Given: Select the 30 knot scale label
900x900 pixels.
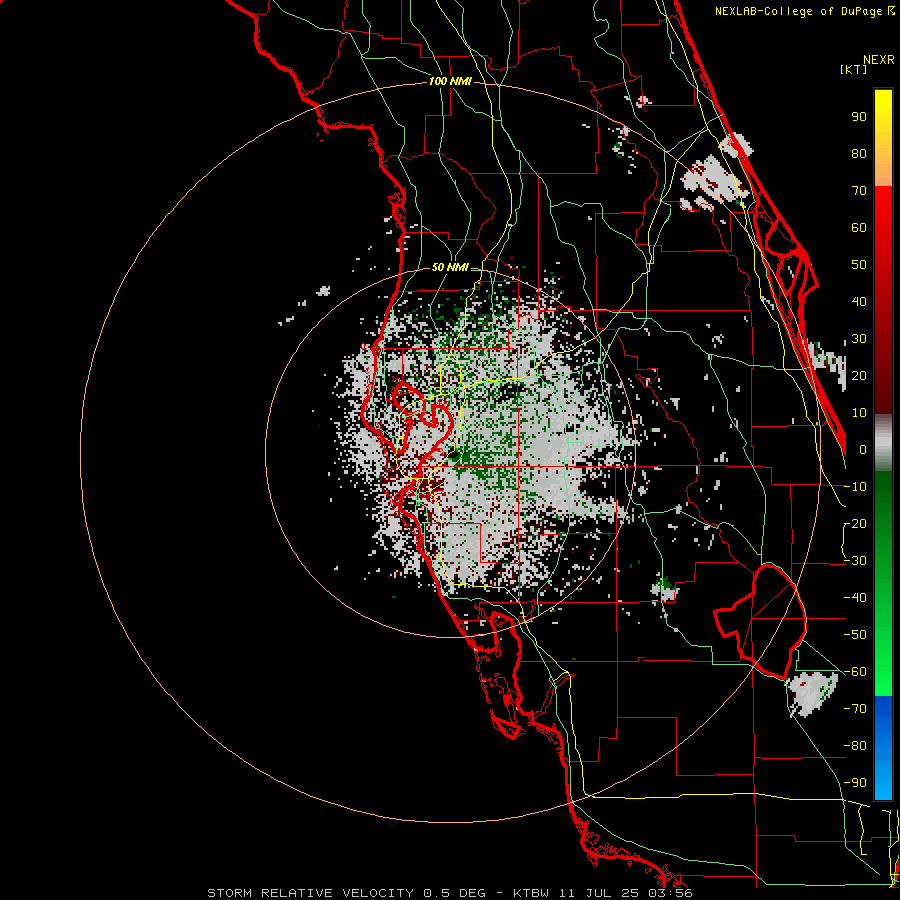Looking at the screenshot, I should pos(859,339).
